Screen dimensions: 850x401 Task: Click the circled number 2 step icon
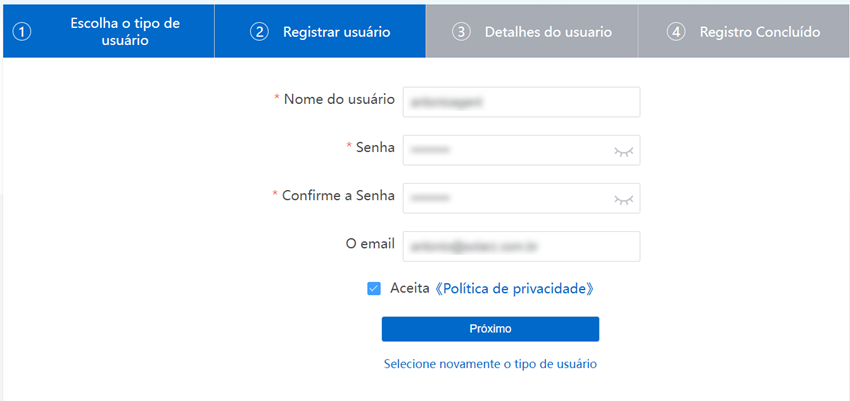(x=259, y=31)
